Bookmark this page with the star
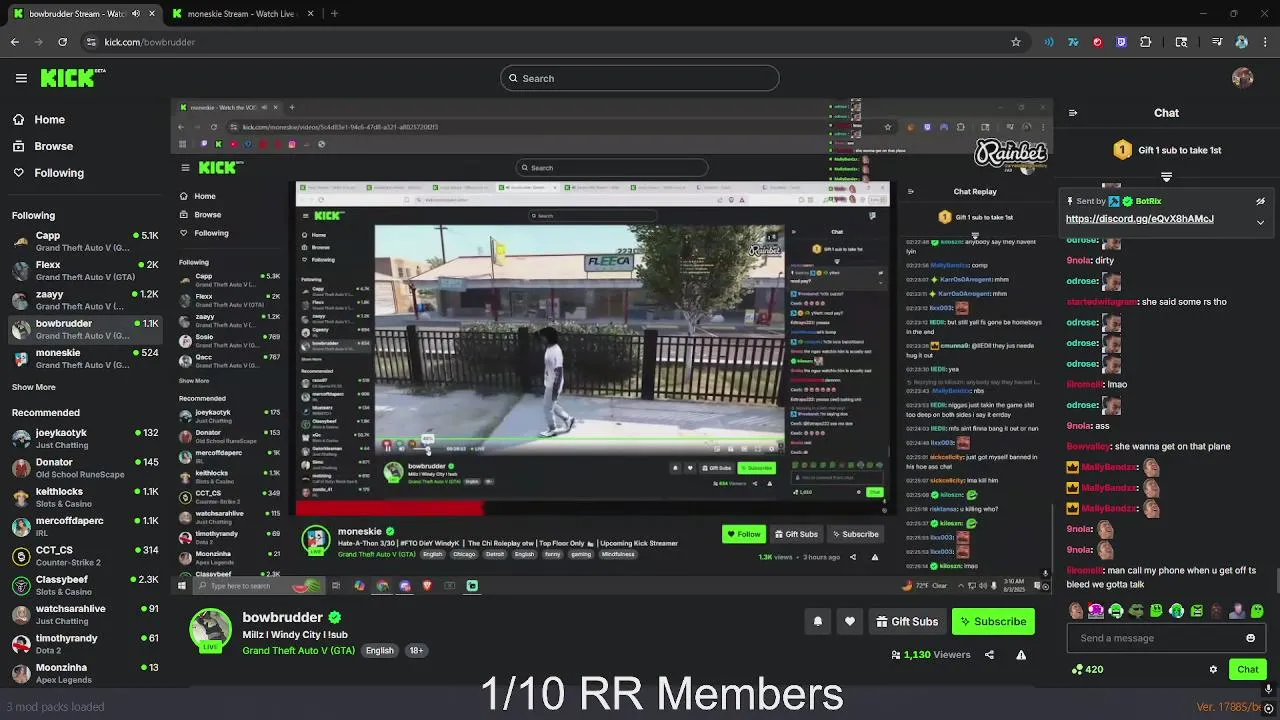 (1016, 42)
